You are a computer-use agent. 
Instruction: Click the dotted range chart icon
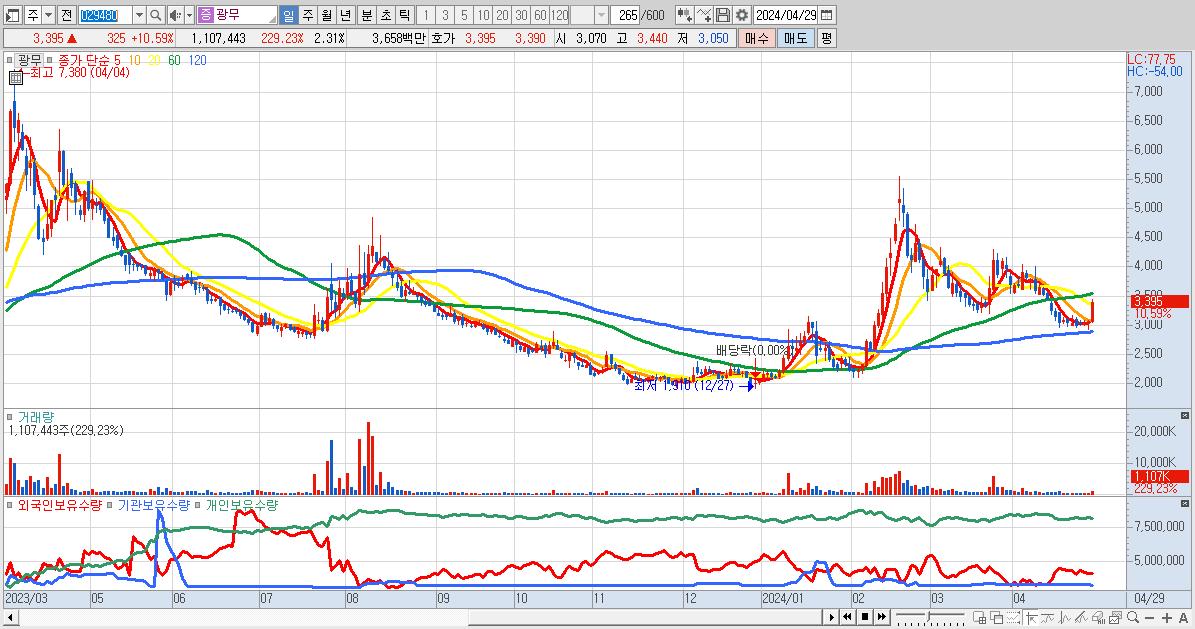[x=1014, y=618]
